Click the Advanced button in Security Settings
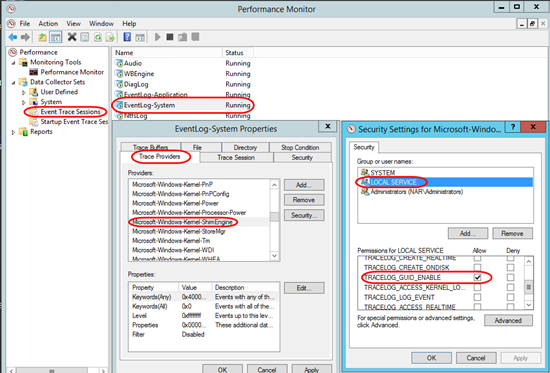Image resolution: width=550 pixels, height=373 pixels. pos(508,320)
